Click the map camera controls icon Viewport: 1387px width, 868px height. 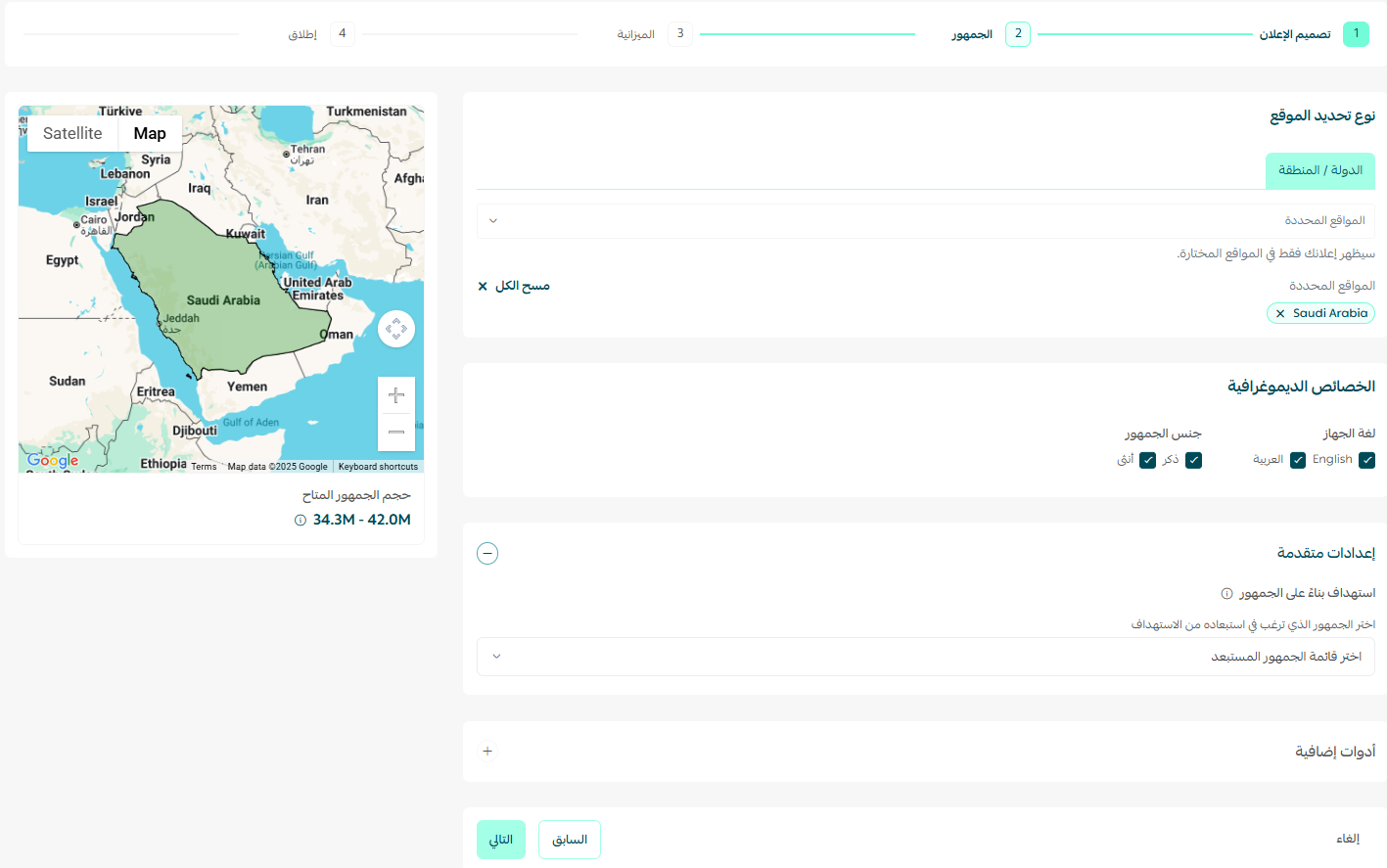click(x=396, y=329)
